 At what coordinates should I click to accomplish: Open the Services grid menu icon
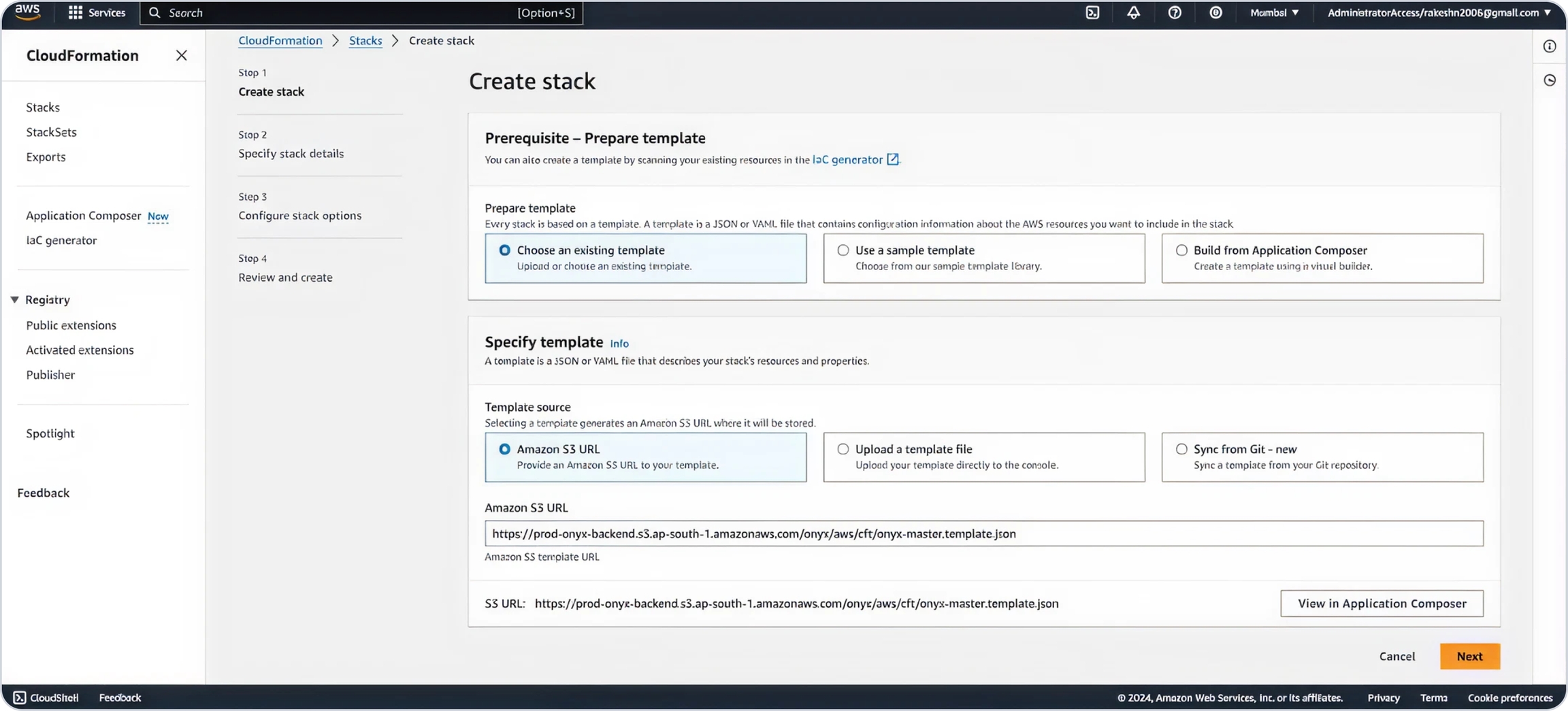[75, 12]
